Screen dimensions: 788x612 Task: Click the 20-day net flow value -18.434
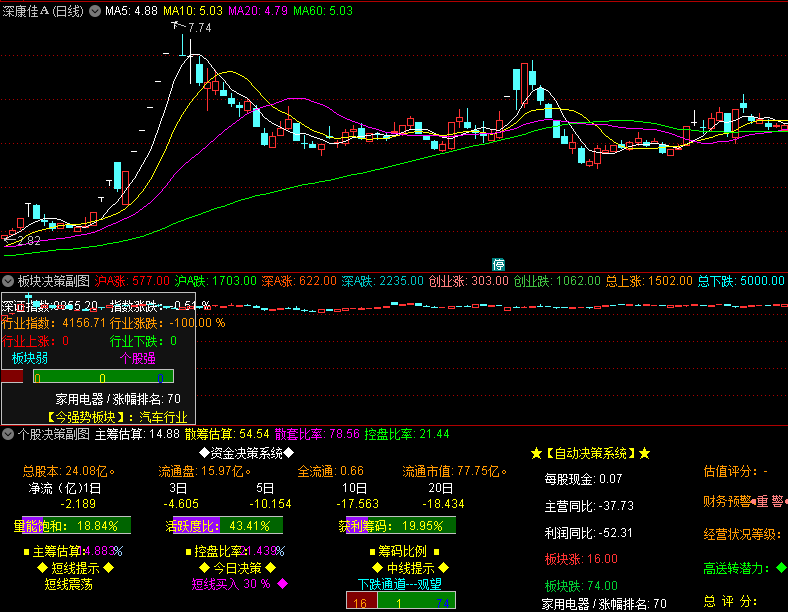pos(443,504)
